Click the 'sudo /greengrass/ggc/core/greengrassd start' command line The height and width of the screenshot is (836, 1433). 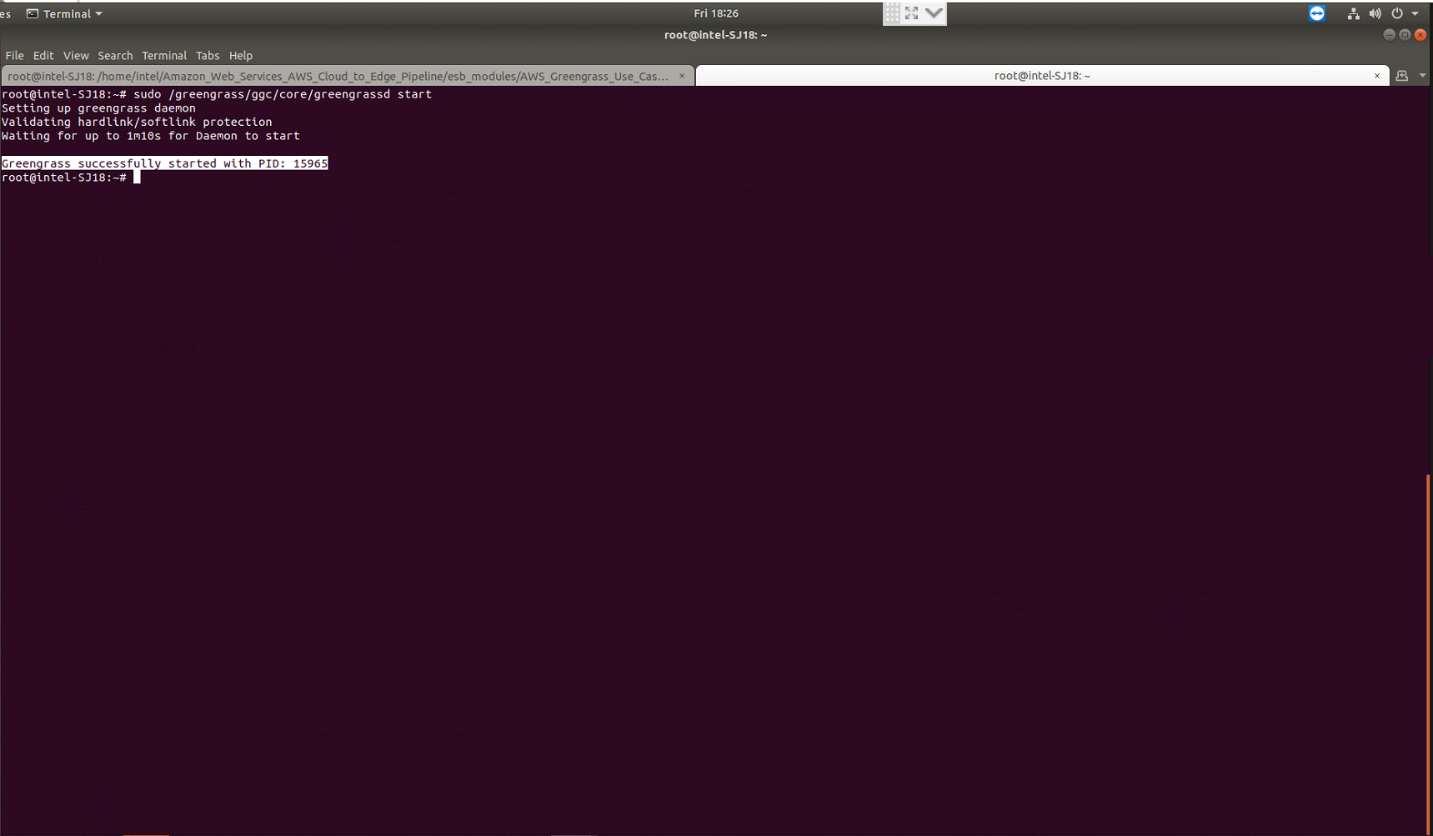pos(217,94)
